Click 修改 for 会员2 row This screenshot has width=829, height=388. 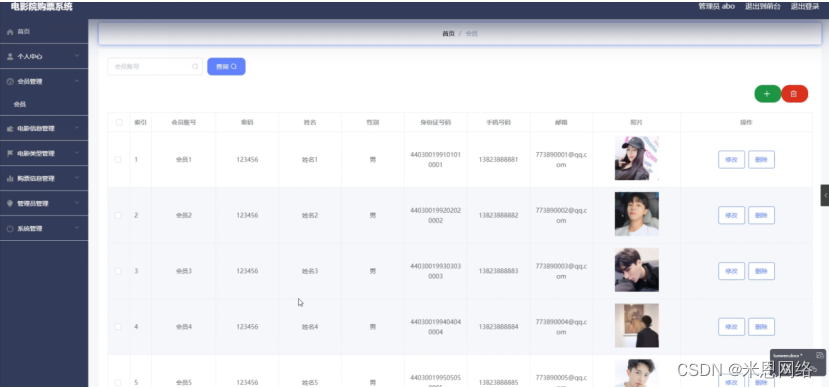[x=731, y=215]
